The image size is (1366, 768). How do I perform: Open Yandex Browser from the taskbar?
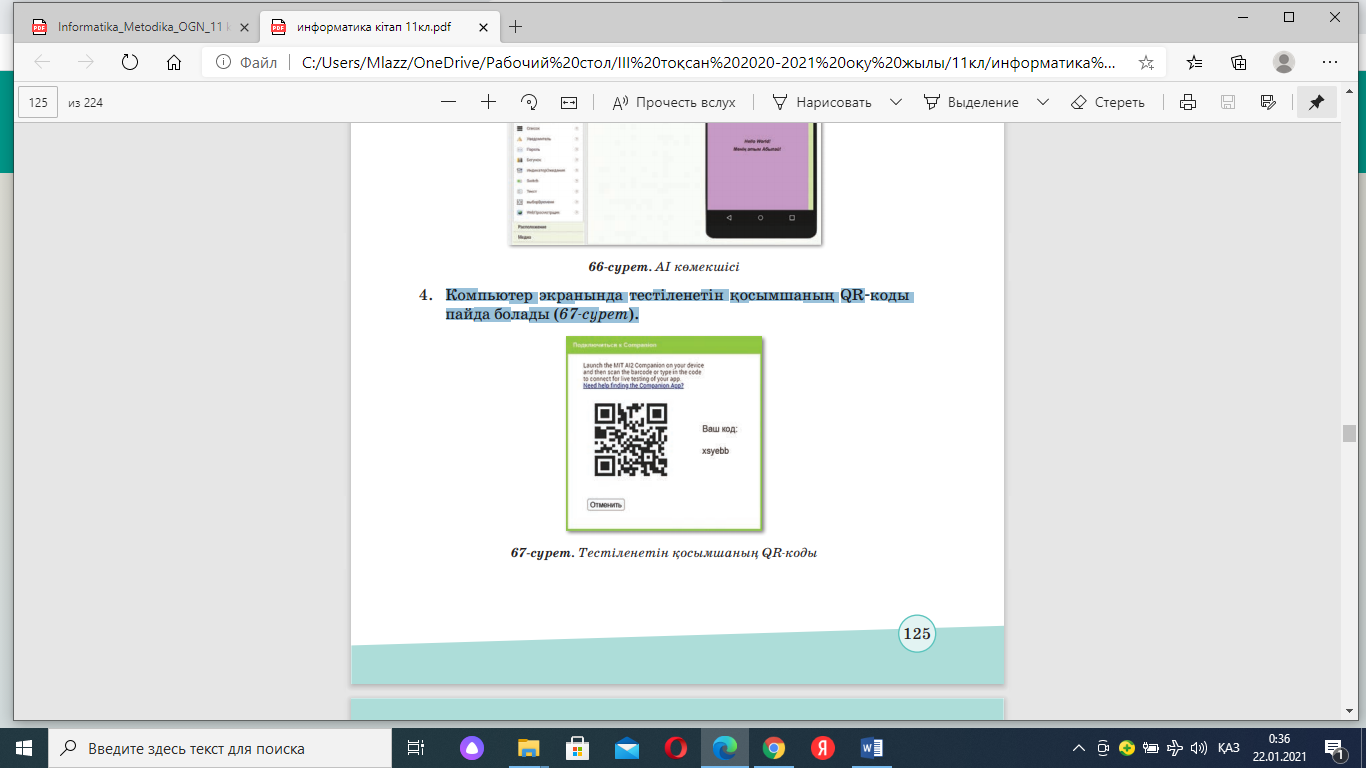(822, 748)
